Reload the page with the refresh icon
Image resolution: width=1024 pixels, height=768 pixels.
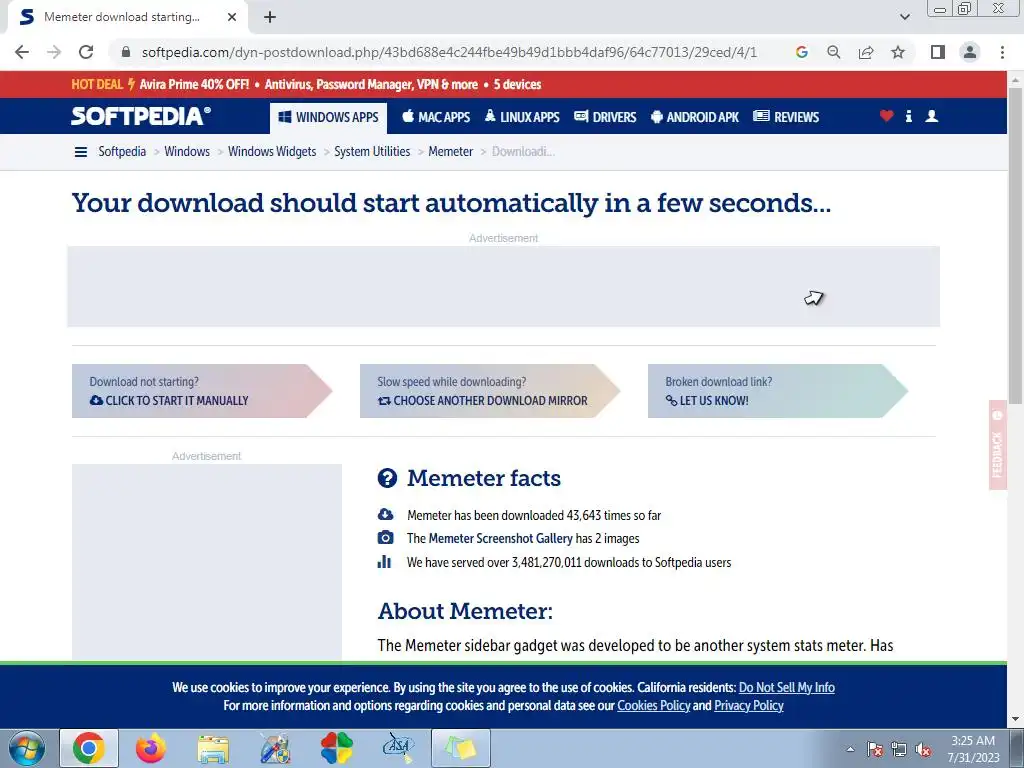pos(86,52)
